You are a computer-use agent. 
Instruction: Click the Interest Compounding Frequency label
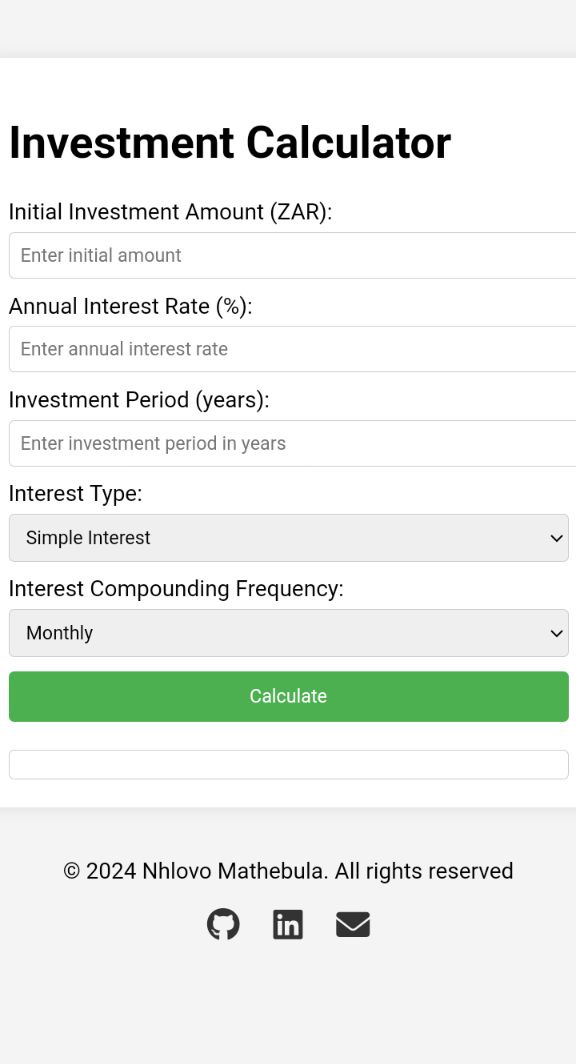(x=176, y=588)
